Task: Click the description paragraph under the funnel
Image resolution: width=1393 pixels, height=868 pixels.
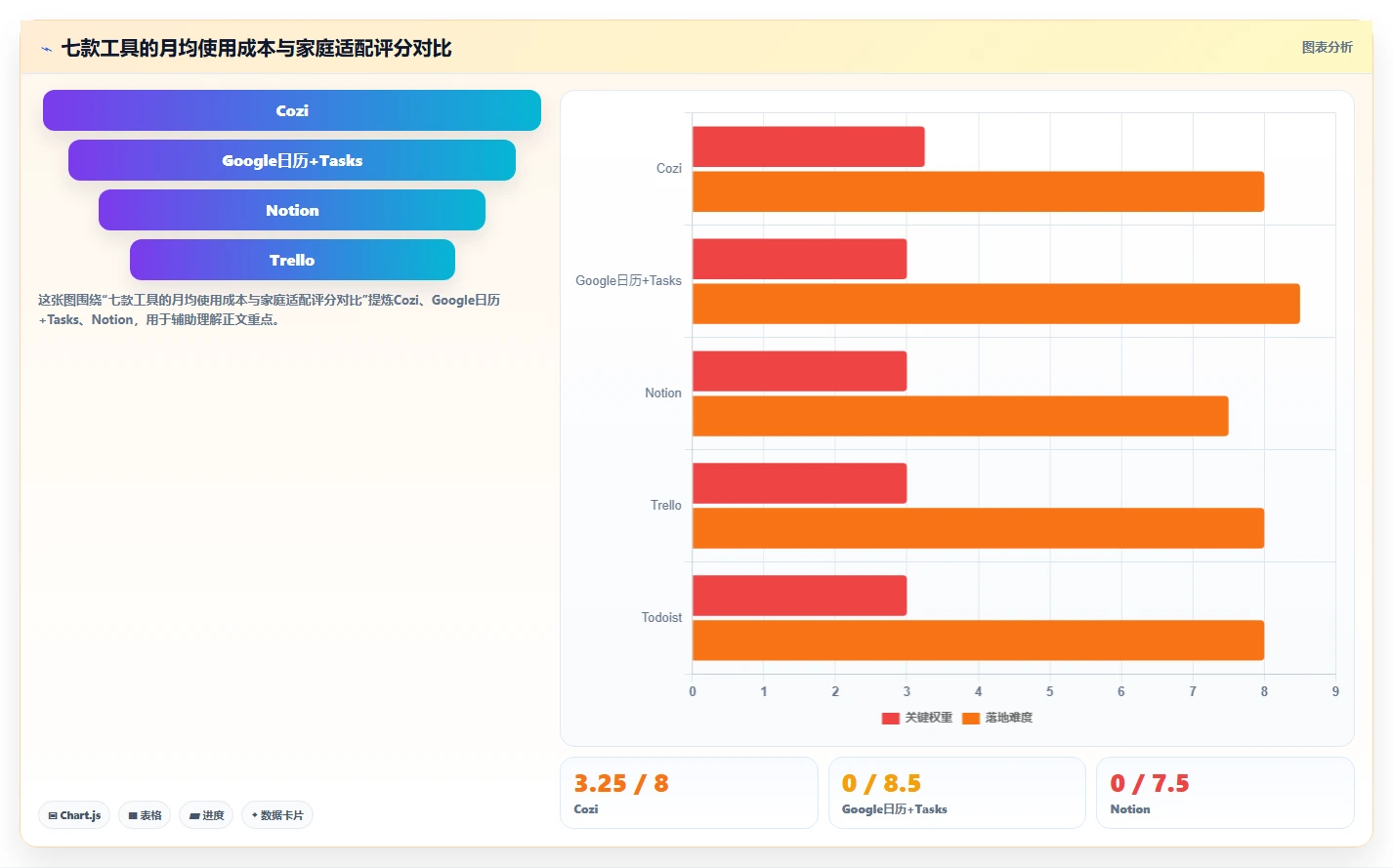Action: (x=270, y=310)
